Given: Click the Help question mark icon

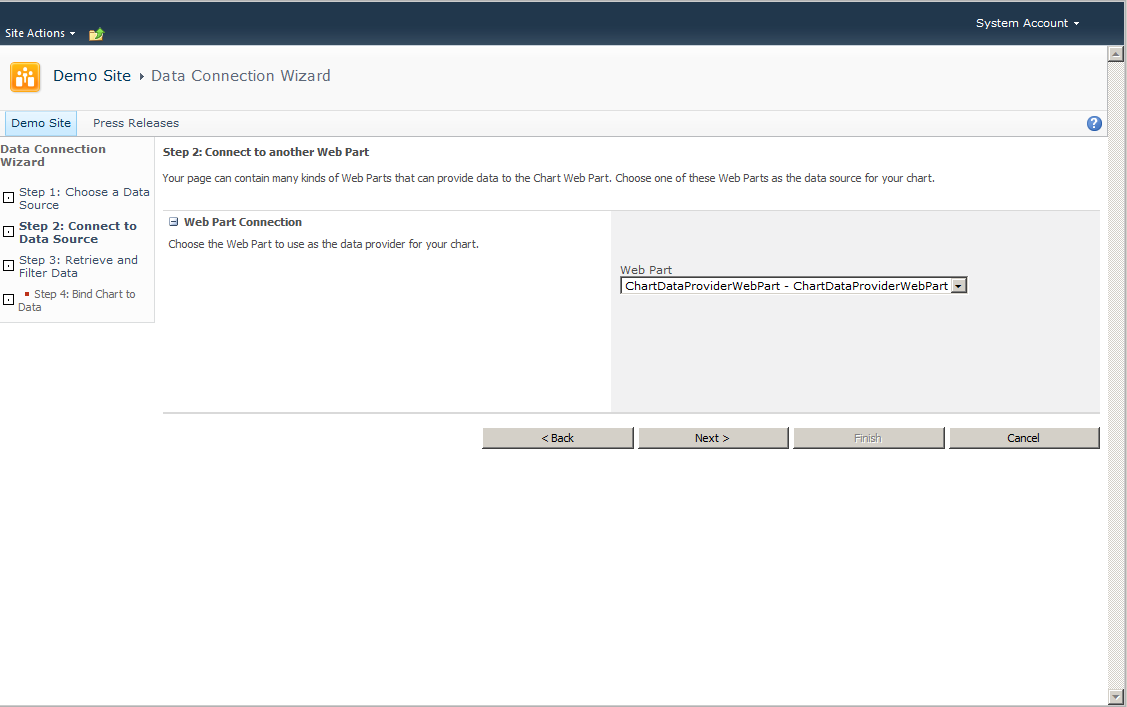Looking at the screenshot, I should (x=1094, y=123).
